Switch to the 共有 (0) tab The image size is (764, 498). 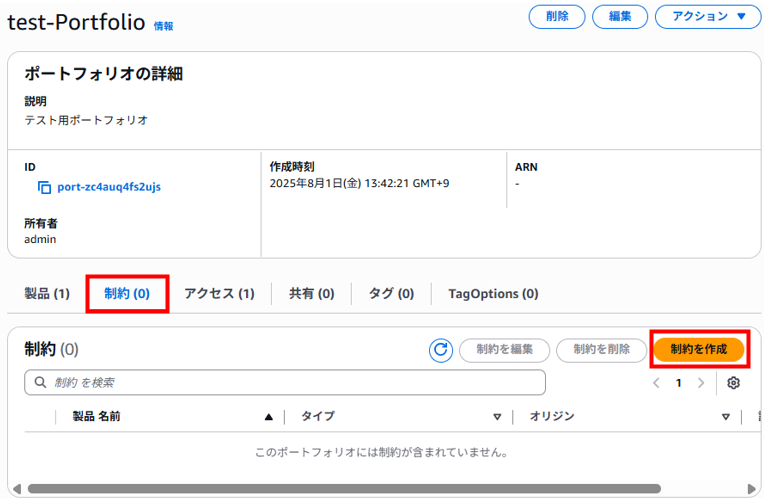312,293
